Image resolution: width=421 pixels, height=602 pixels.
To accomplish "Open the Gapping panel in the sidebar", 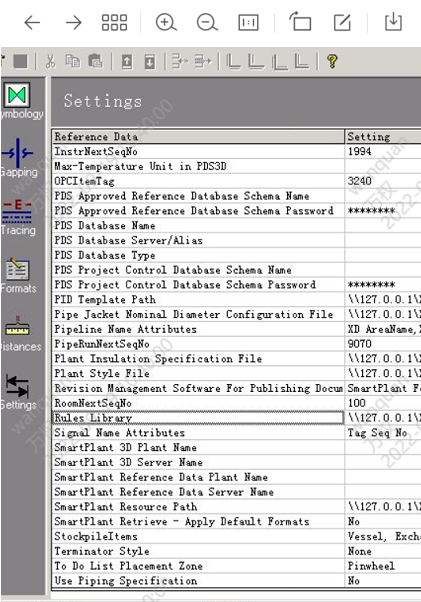I will [18, 158].
